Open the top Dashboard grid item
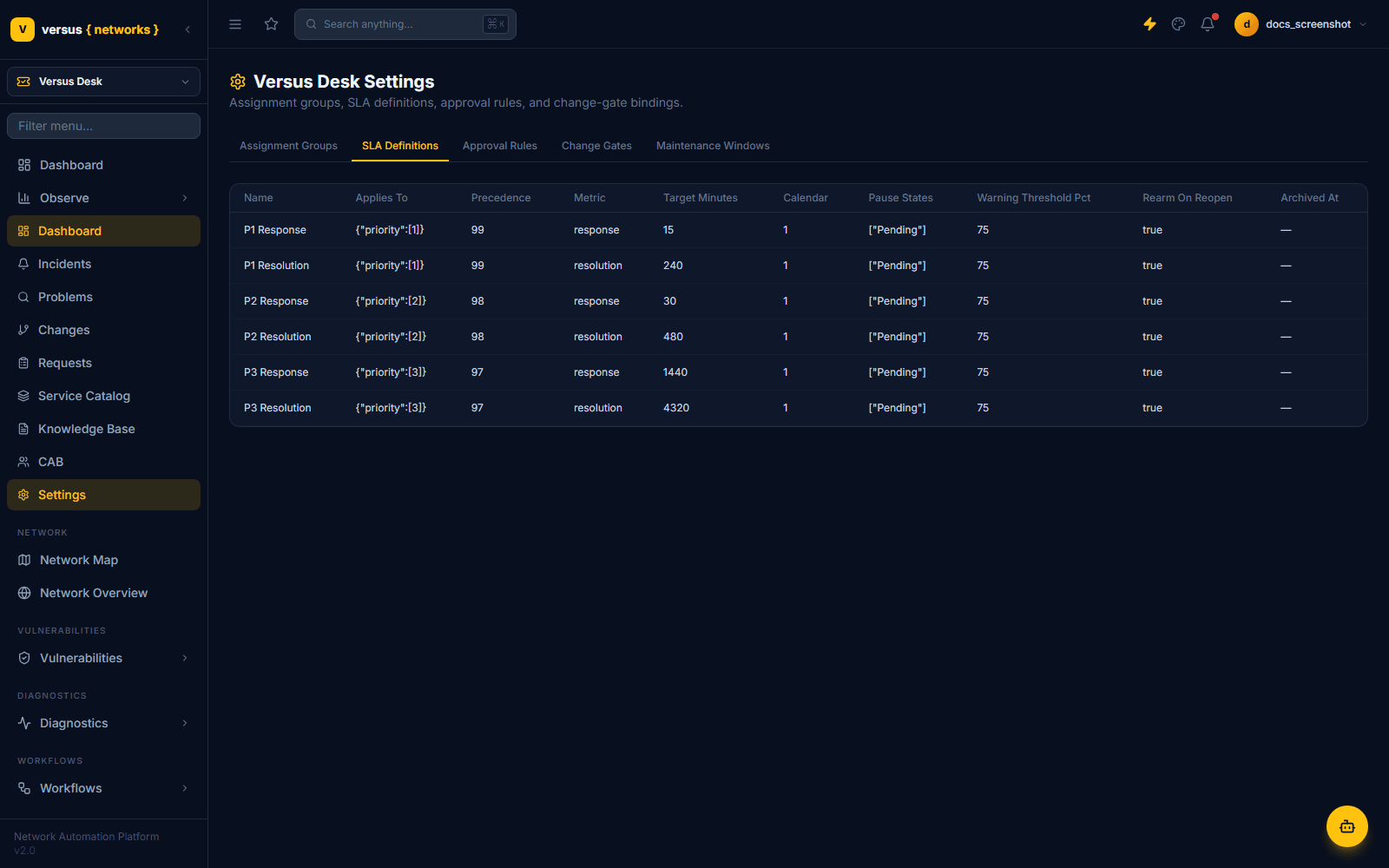 pos(103,165)
